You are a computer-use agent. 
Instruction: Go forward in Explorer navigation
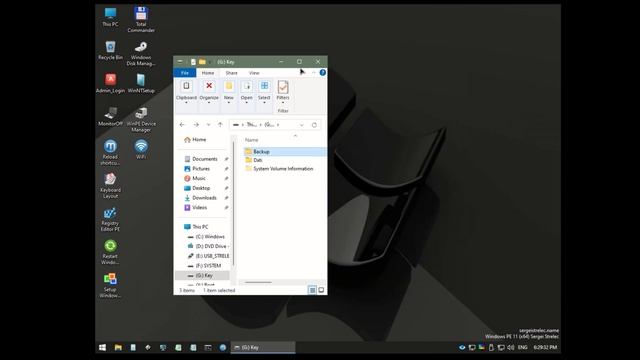click(x=196, y=124)
